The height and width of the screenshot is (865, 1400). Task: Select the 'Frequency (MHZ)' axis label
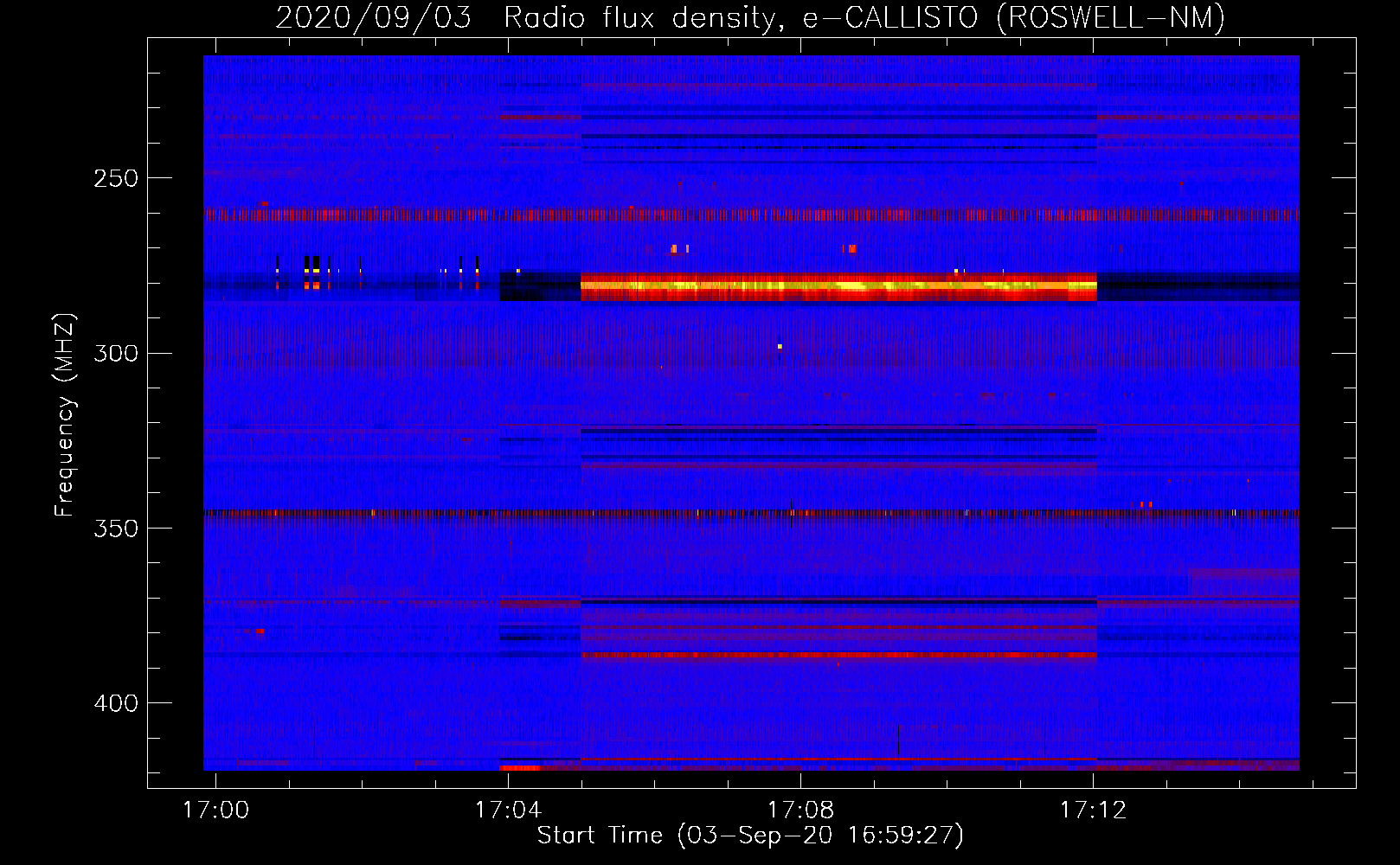65,415
